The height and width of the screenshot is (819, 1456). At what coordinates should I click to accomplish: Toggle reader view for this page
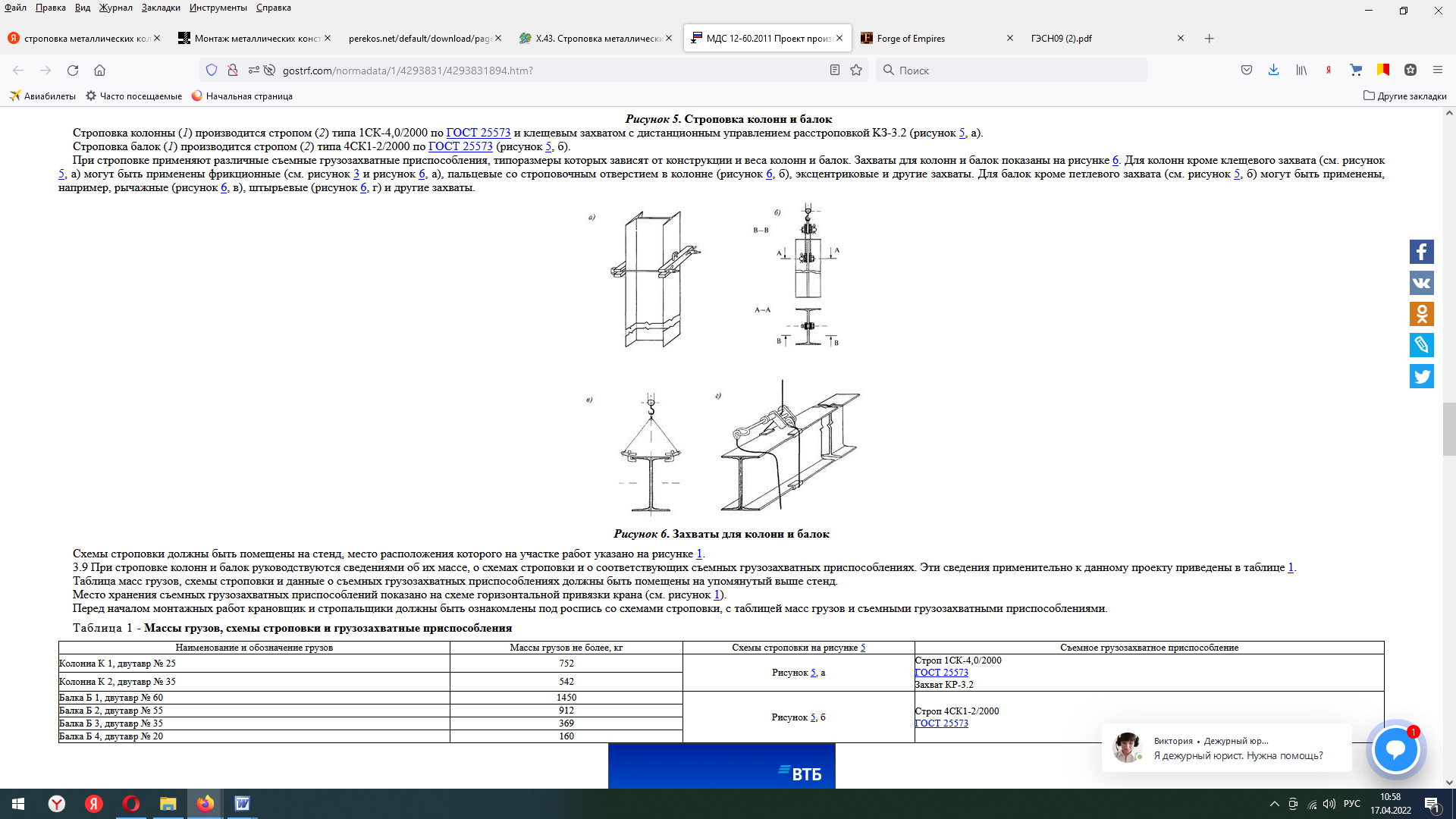click(835, 70)
